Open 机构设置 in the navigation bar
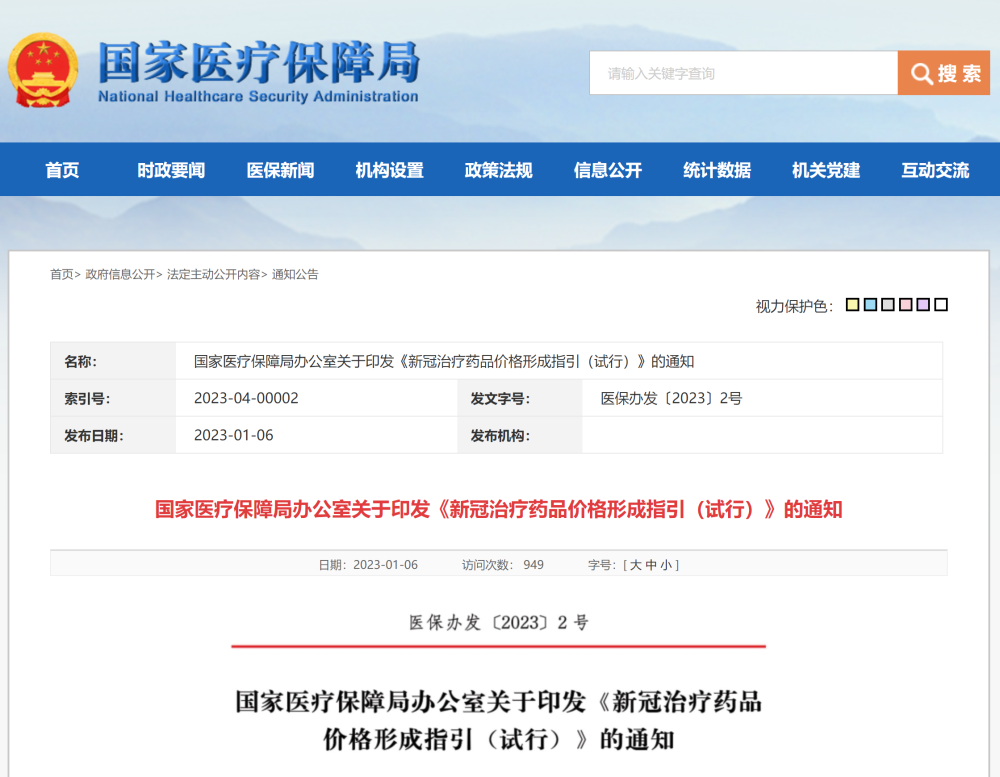Image resolution: width=1000 pixels, height=777 pixels. coord(389,170)
